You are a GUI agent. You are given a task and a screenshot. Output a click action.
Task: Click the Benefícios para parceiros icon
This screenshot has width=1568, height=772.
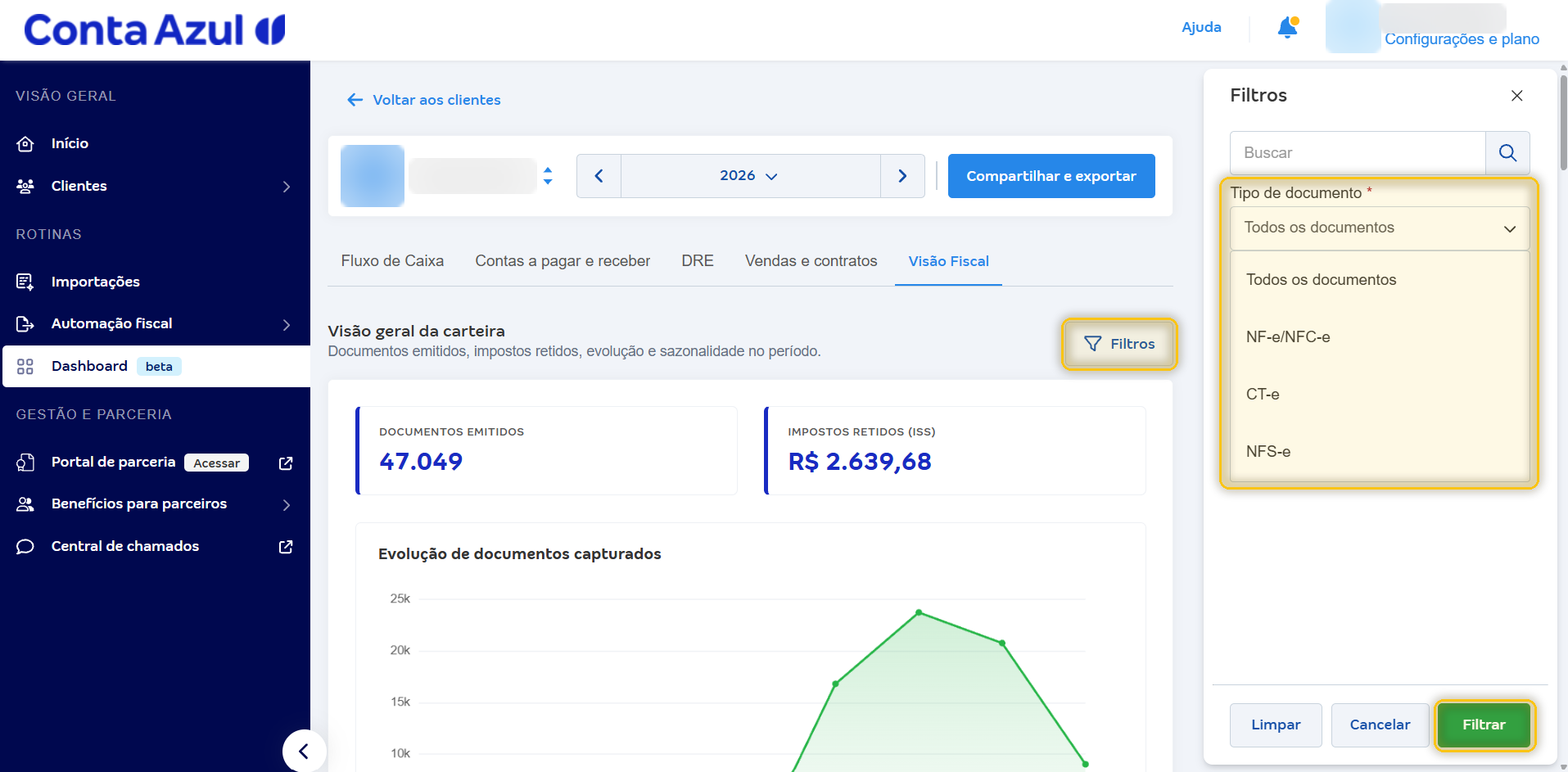(25, 504)
